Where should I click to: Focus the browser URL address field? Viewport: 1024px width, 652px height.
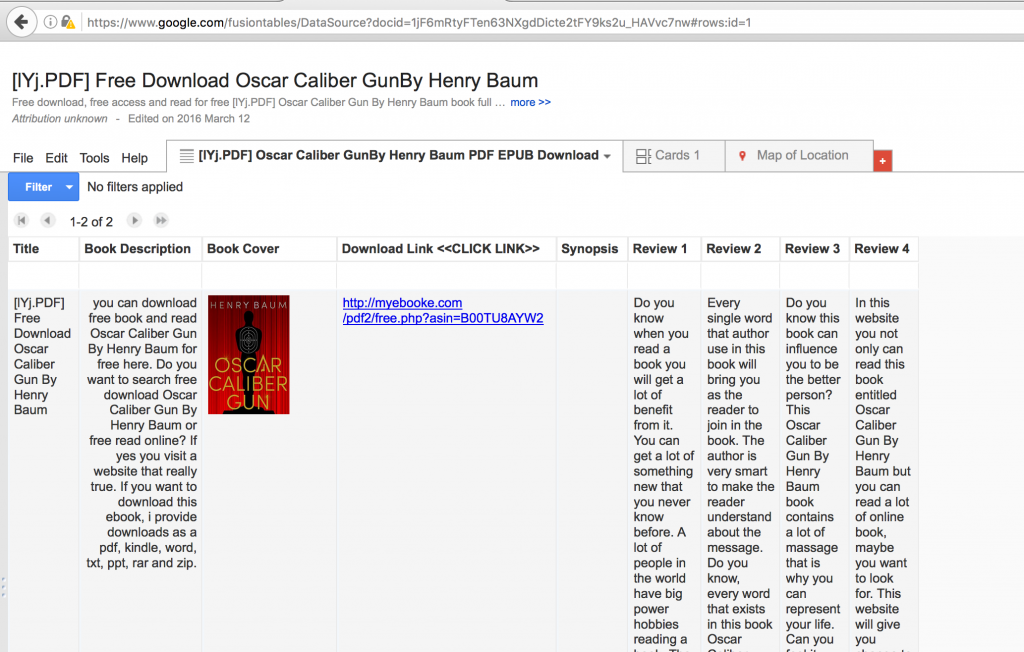click(418, 22)
